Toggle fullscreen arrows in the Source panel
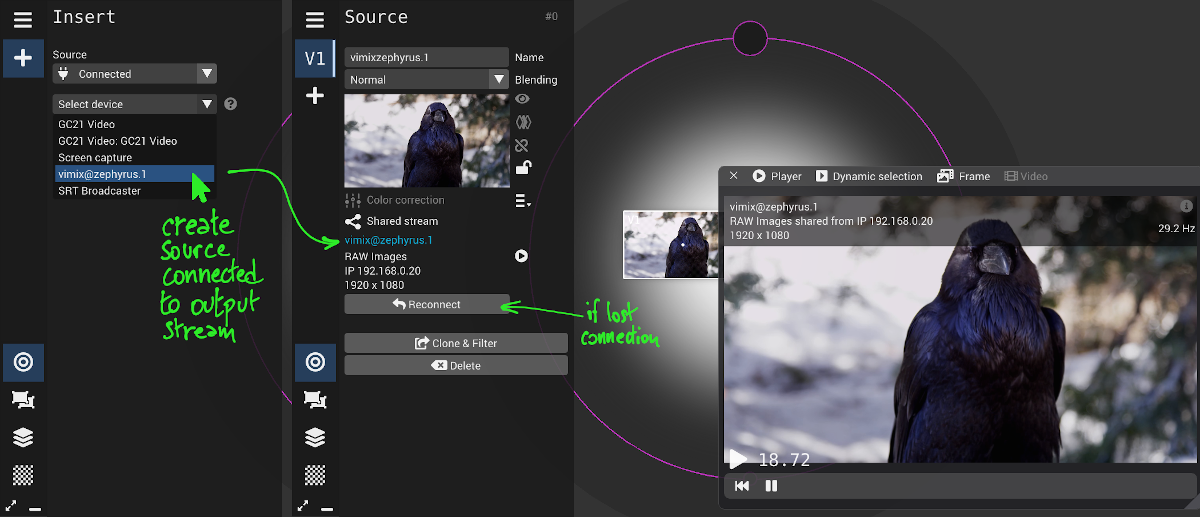1200x517 pixels. 303,507
